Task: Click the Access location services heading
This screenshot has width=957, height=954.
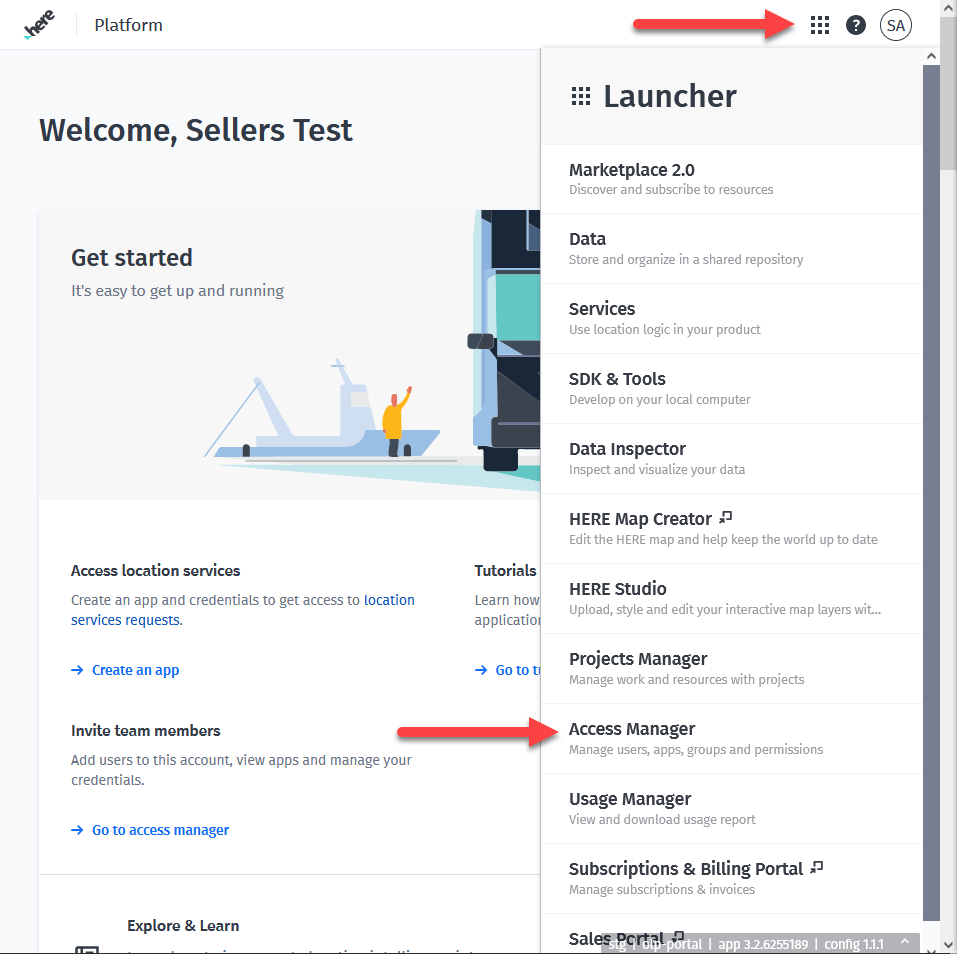Action: tap(156, 570)
